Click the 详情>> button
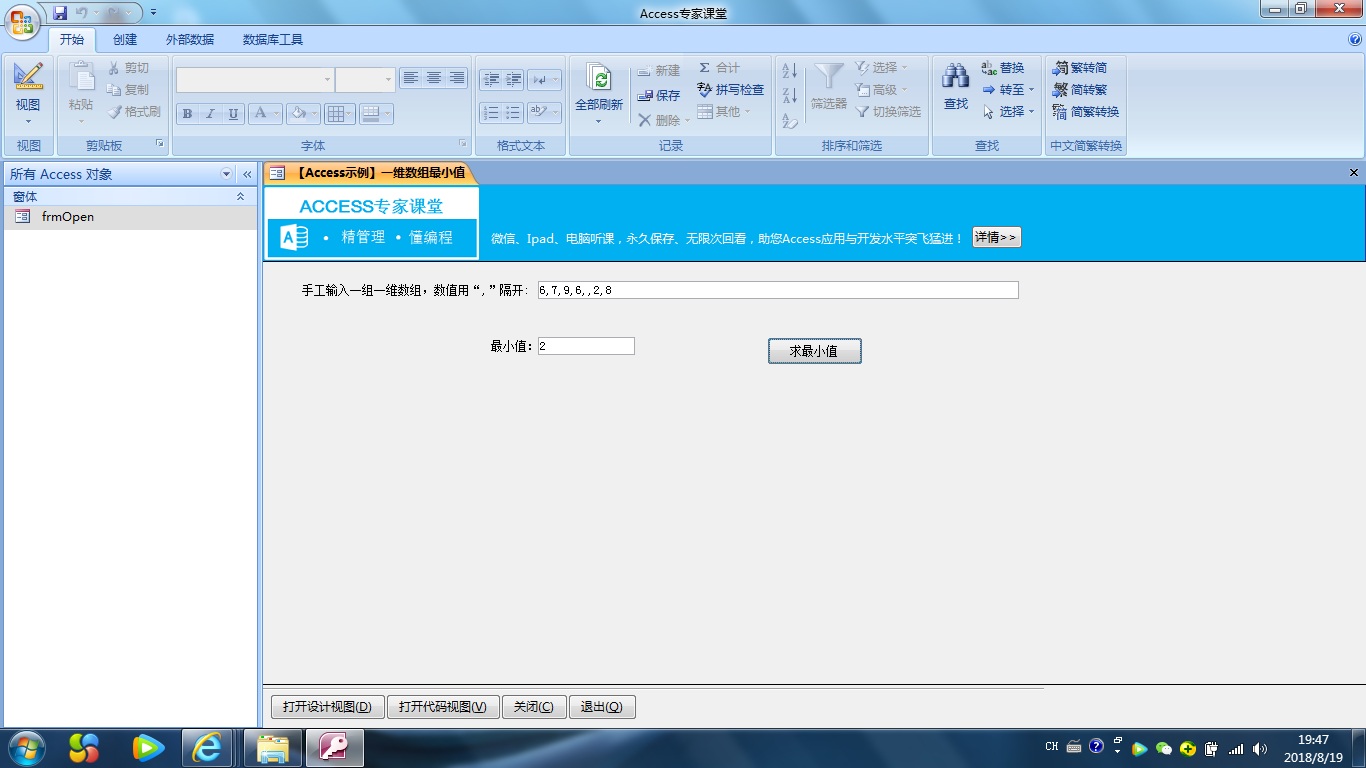Image resolution: width=1366 pixels, height=768 pixels. [996, 237]
